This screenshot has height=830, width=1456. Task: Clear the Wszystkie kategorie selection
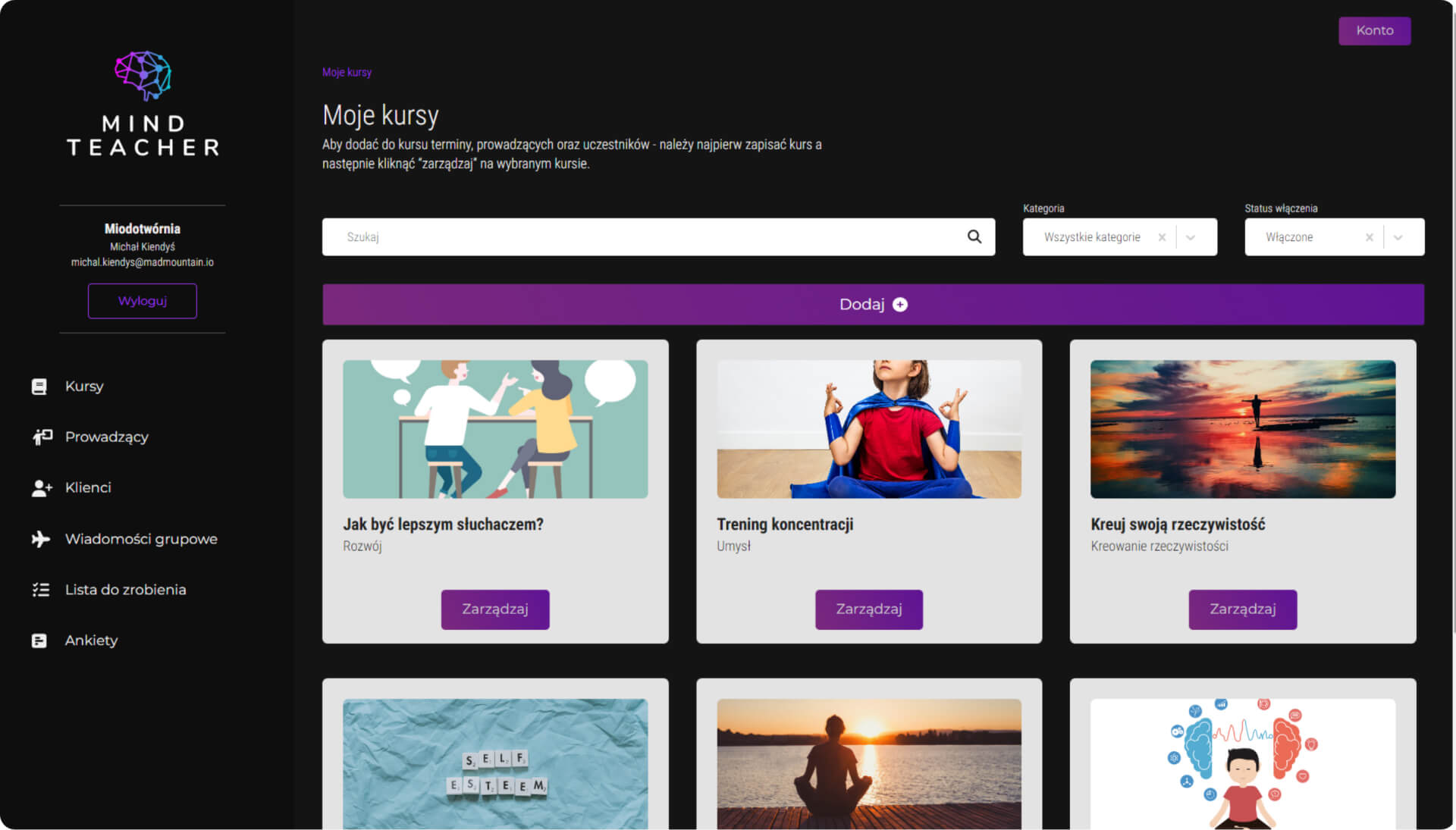click(x=1162, y=237)
